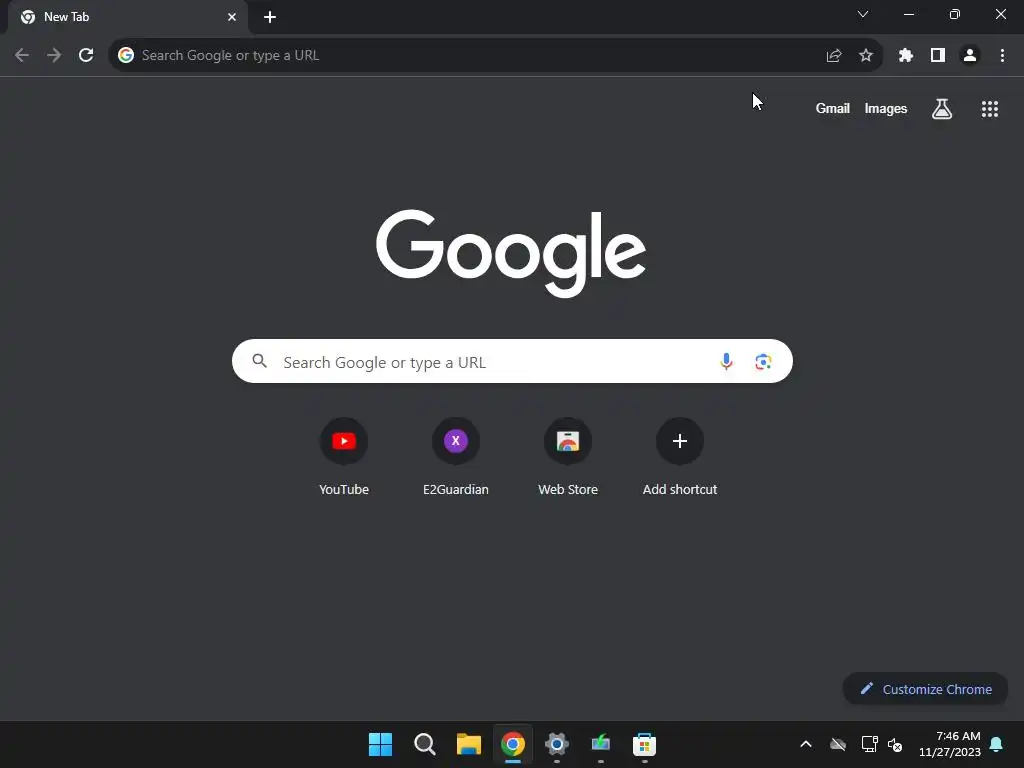
Task: Open the E2Guardian shortcut
Action: coord(456,457)
